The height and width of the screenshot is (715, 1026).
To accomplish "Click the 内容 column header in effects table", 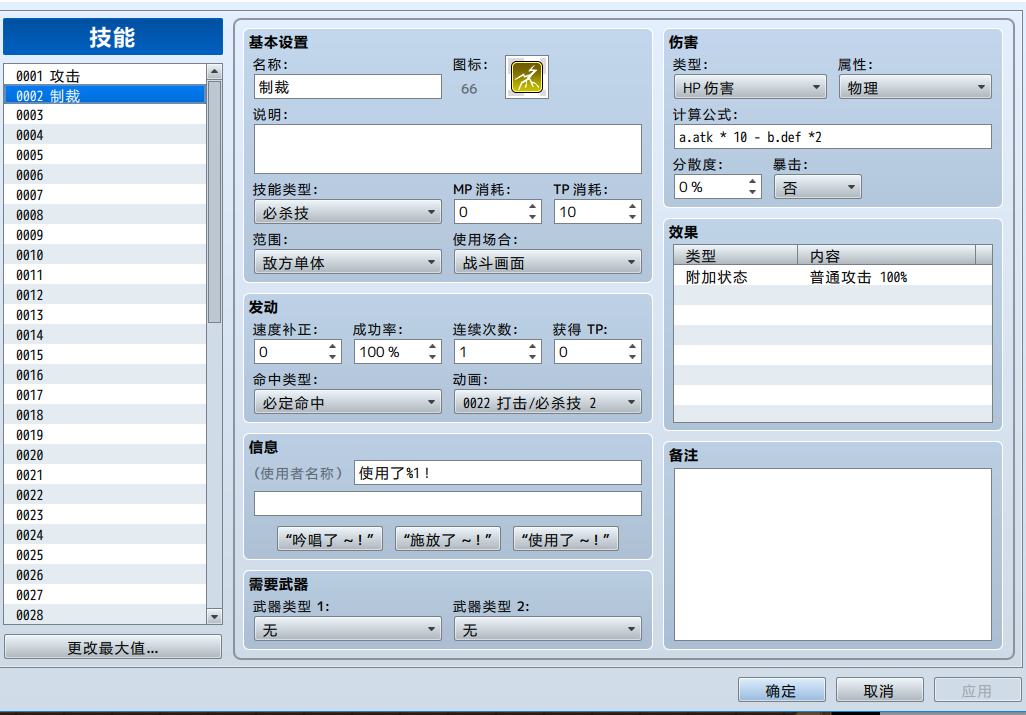I will click(x=886, y=255).
